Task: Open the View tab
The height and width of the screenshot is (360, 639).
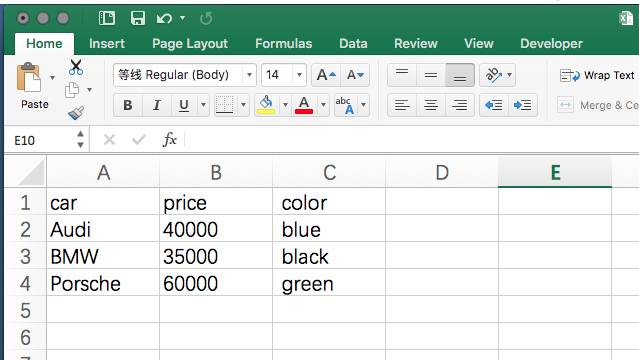Action: point(479,44)
